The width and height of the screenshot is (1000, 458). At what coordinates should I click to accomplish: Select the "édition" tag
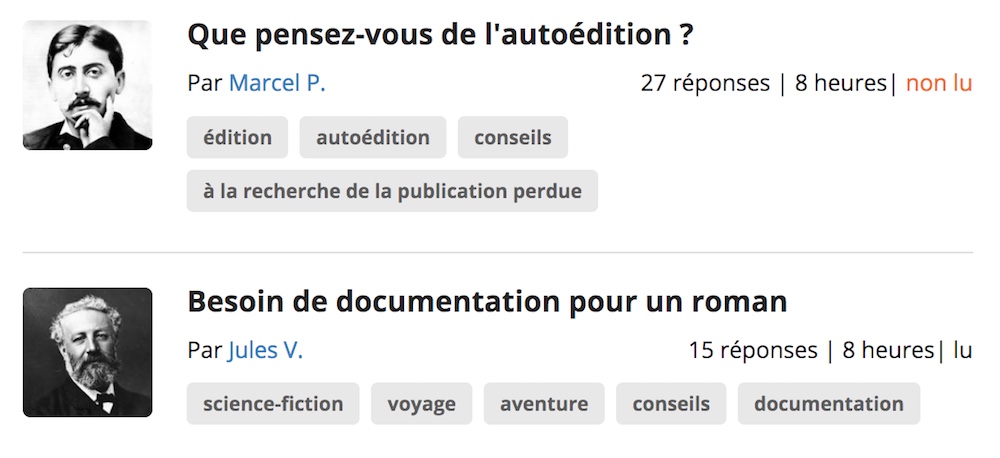(x=237, y=137)
